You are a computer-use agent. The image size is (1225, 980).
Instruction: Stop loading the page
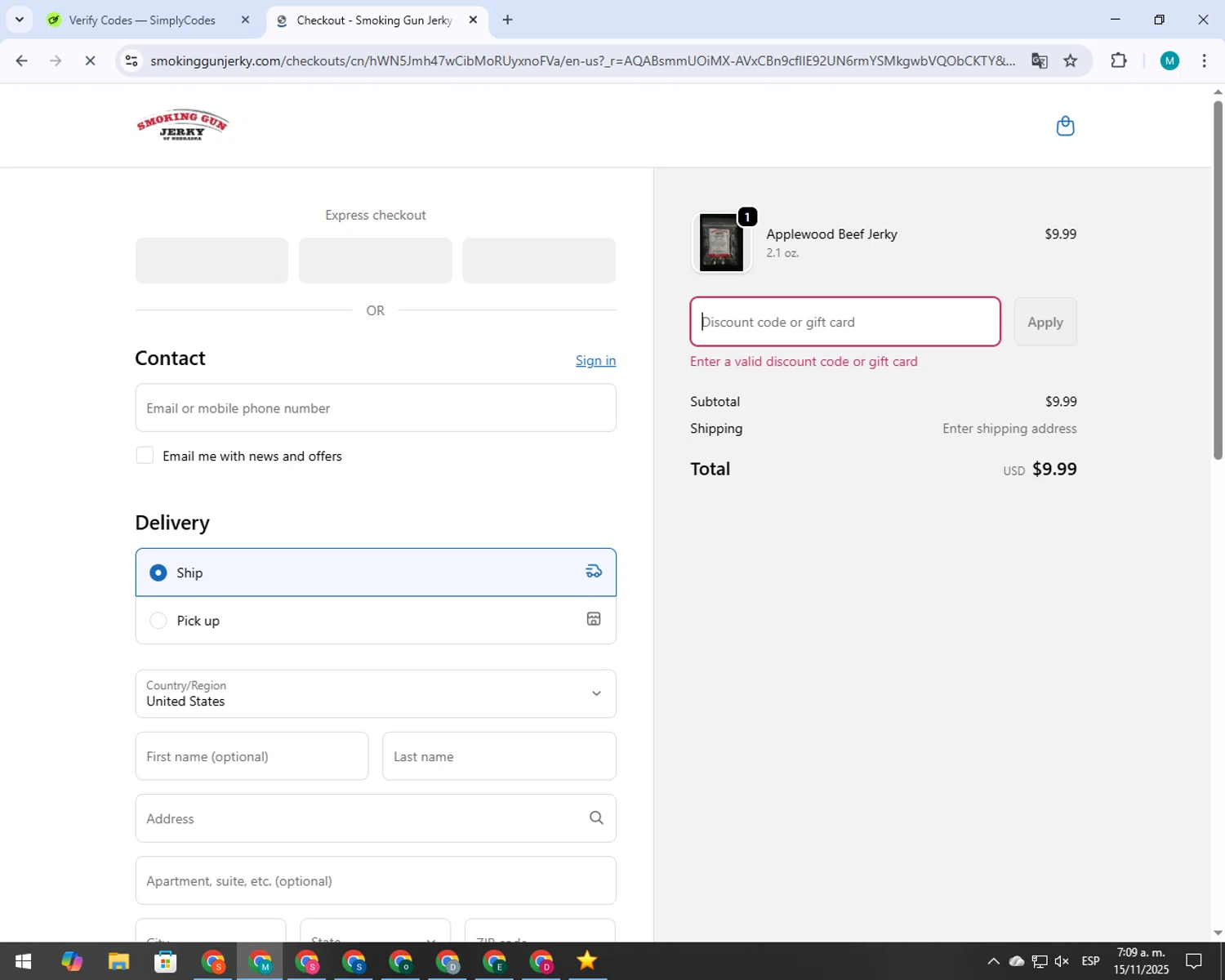tap(90, 61)
